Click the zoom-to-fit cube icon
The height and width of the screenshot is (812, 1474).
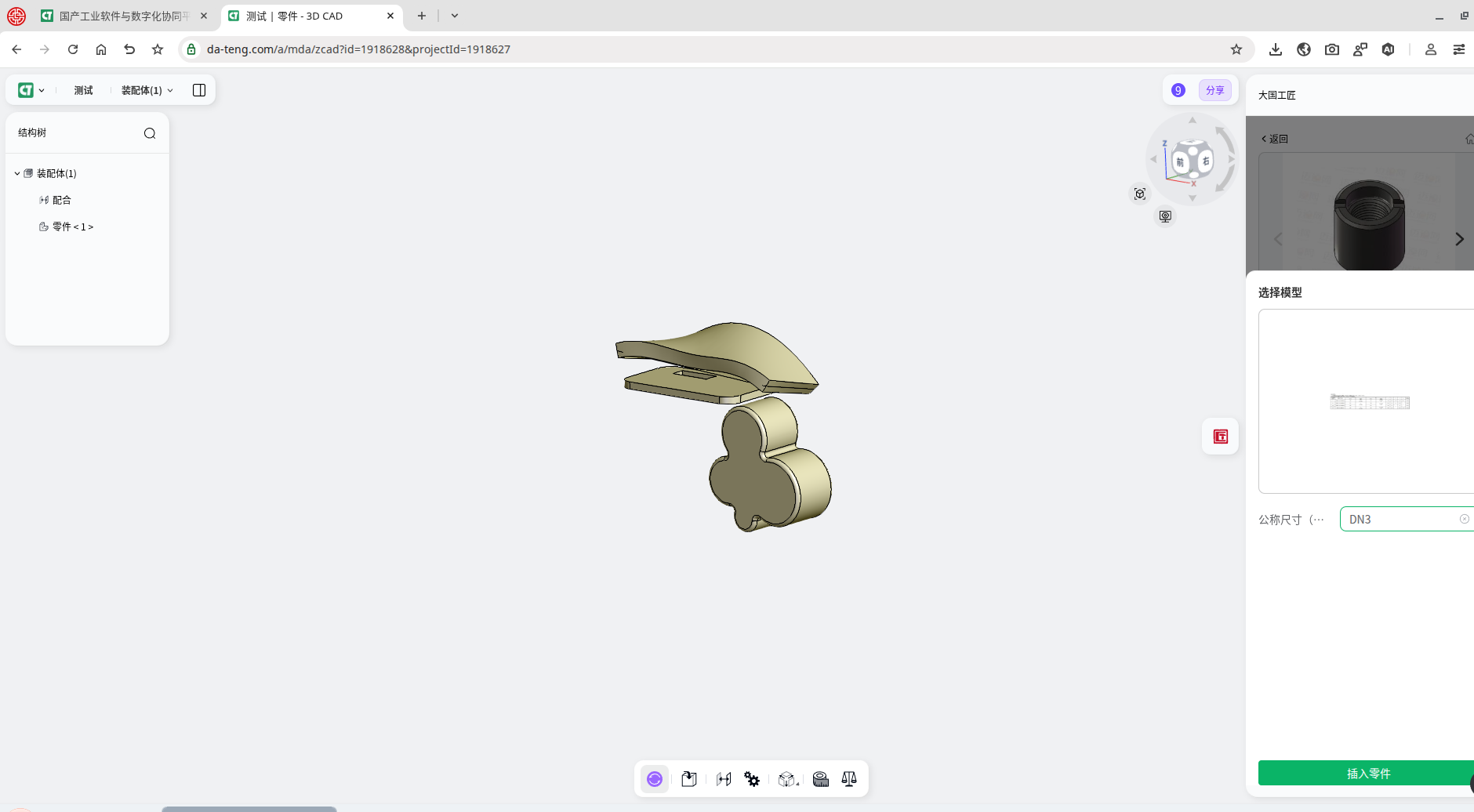point(1140,194)
